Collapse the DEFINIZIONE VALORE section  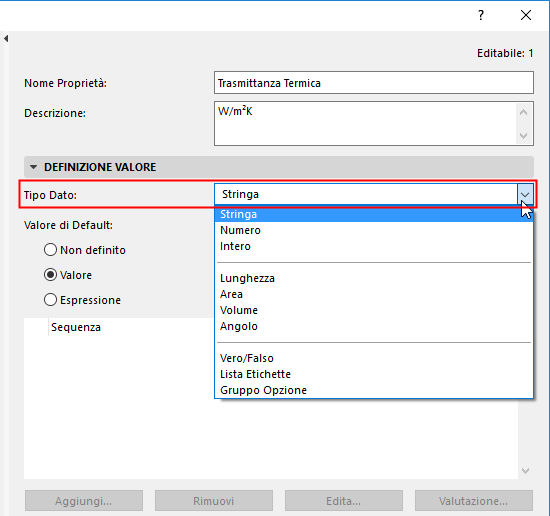coord(34,167)
